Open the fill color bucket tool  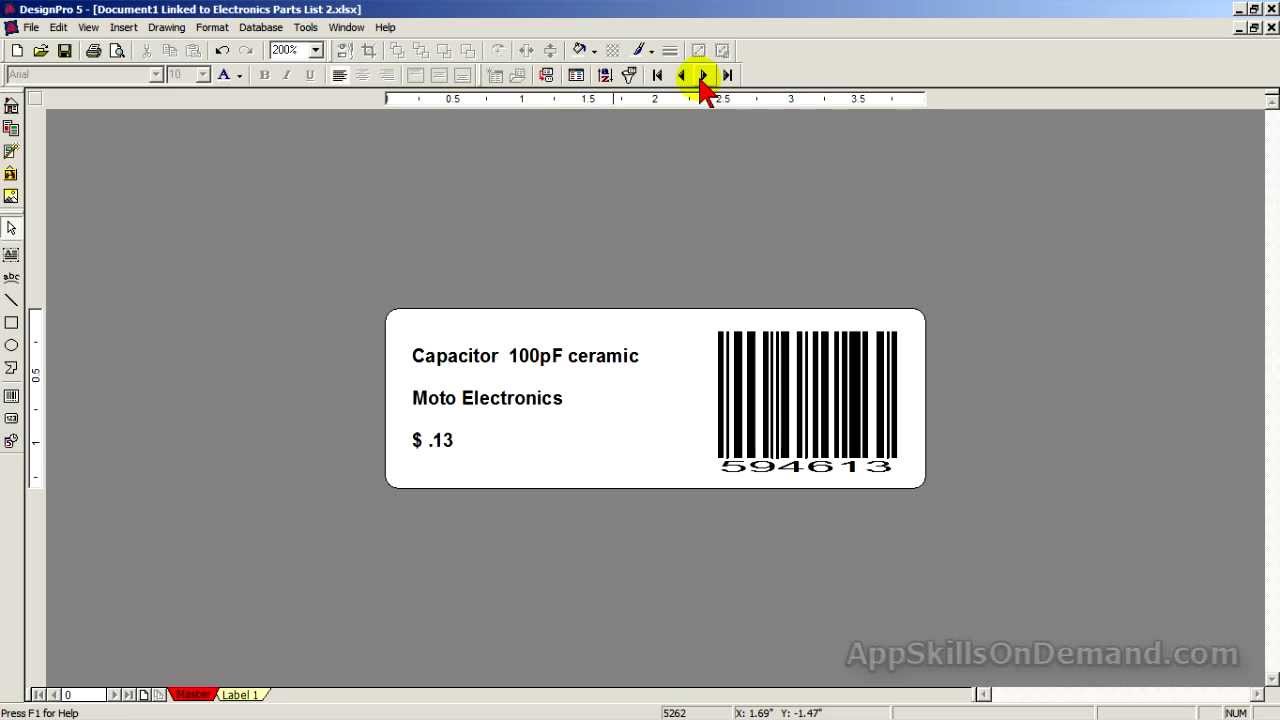[x=579, y=50]
